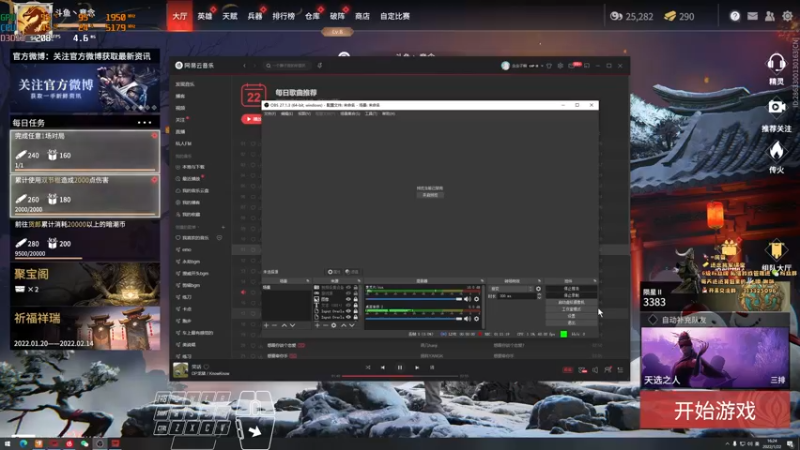Click red play-all button under daily recommendations
800x450 pixels.
251,119
